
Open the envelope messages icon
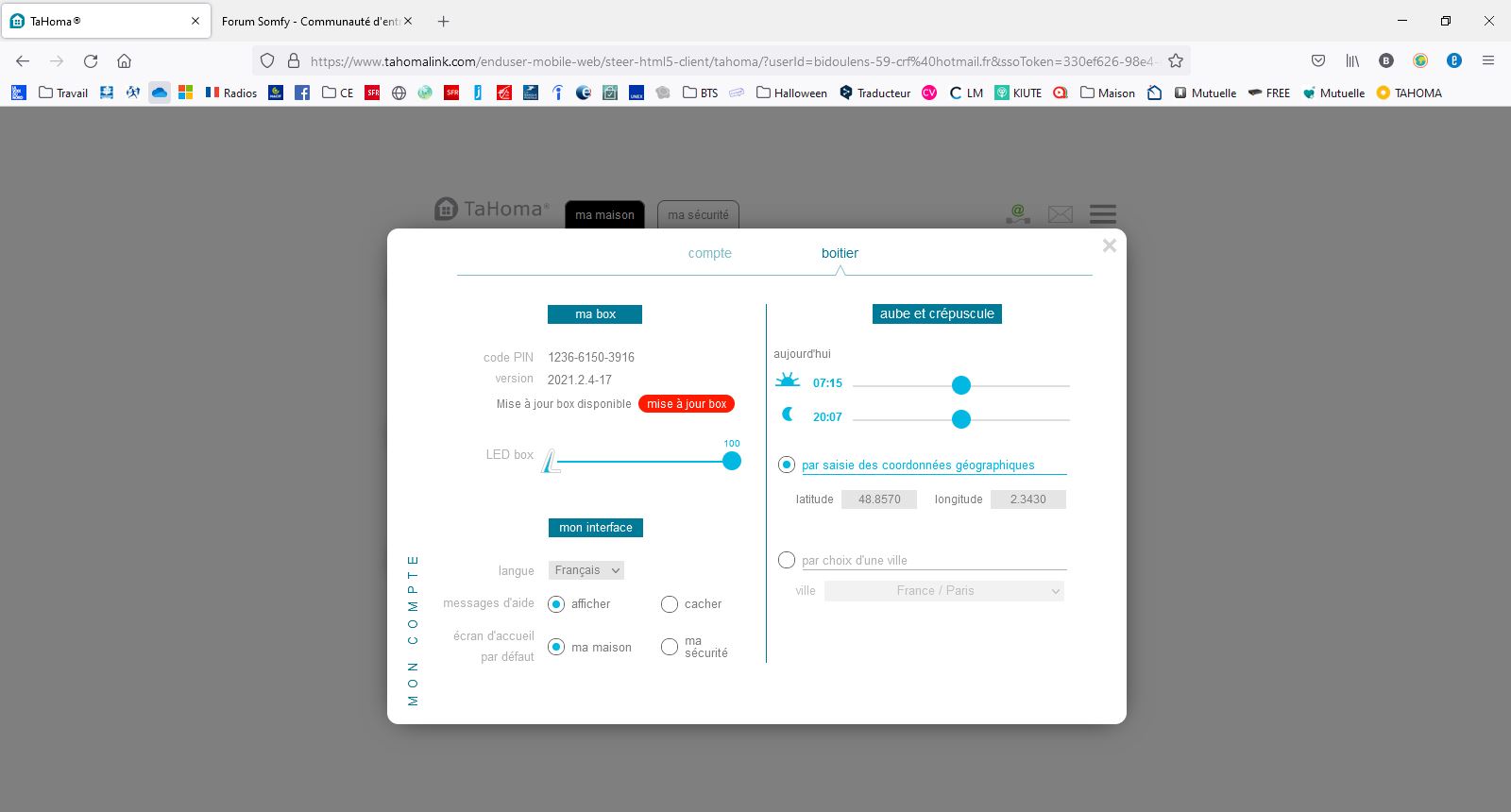[x=1061, y=214]
